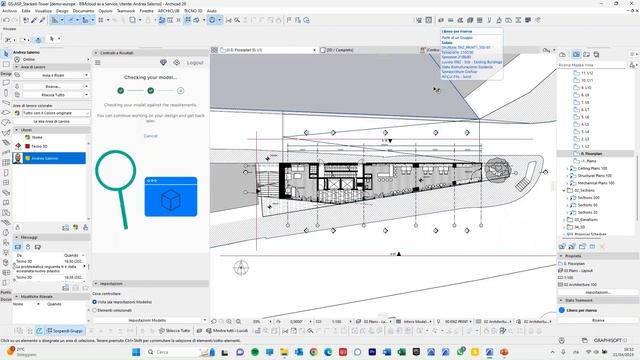Click the Rilascia Tutto button
Viewport: 640px width, 360px height.
click(x=53, y=95)
